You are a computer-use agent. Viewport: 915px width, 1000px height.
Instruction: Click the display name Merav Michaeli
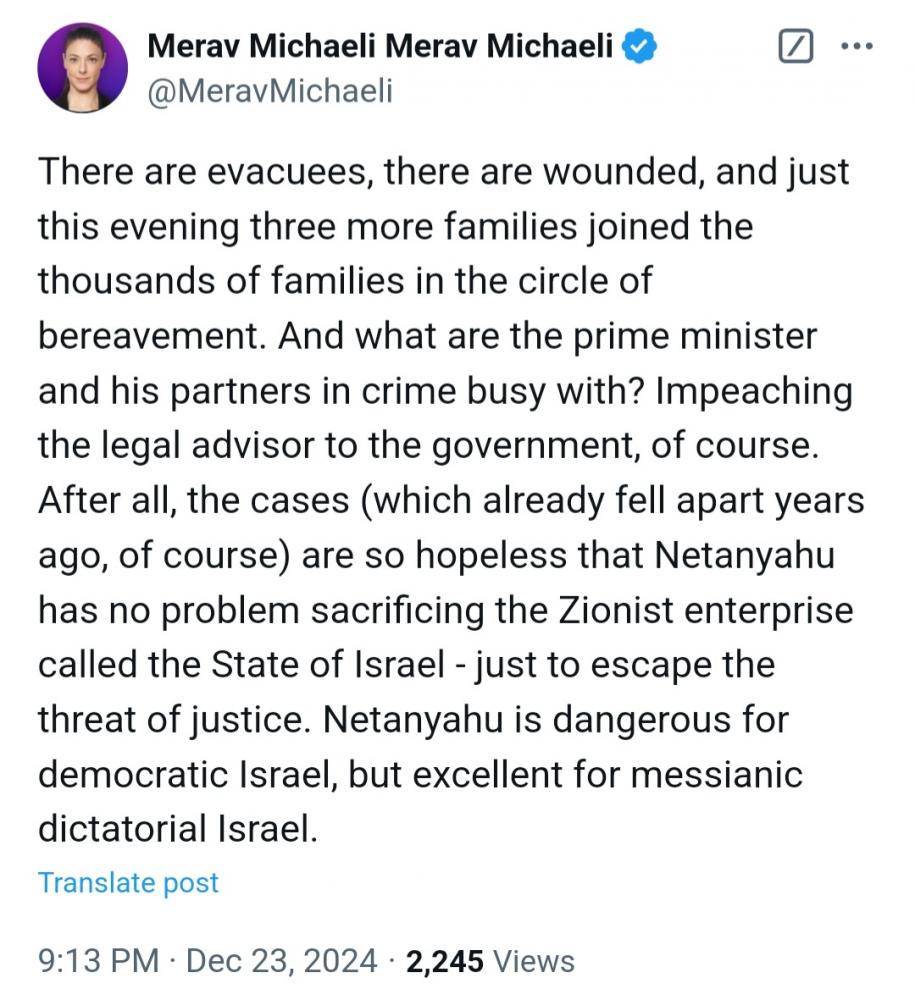click(x=380, y=46)
